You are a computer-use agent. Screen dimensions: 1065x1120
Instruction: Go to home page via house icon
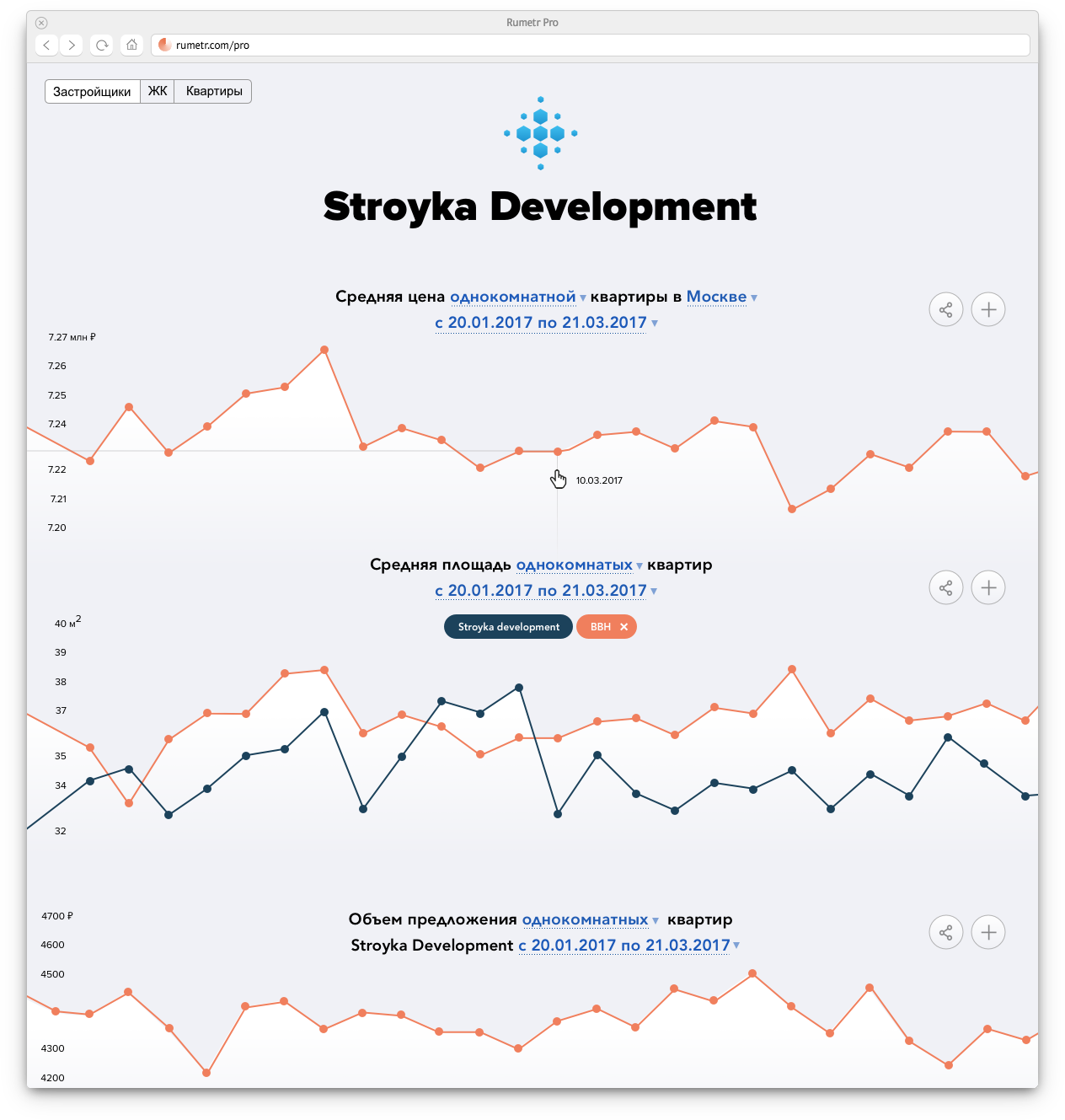tap(131, 46)
